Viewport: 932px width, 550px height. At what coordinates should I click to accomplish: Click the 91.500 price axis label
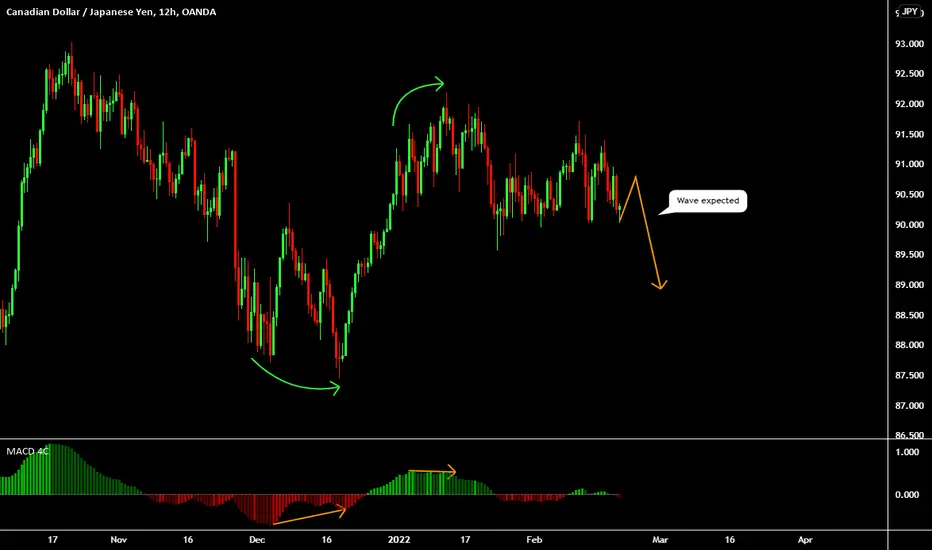pyautogui.click(x=909, y=134)
